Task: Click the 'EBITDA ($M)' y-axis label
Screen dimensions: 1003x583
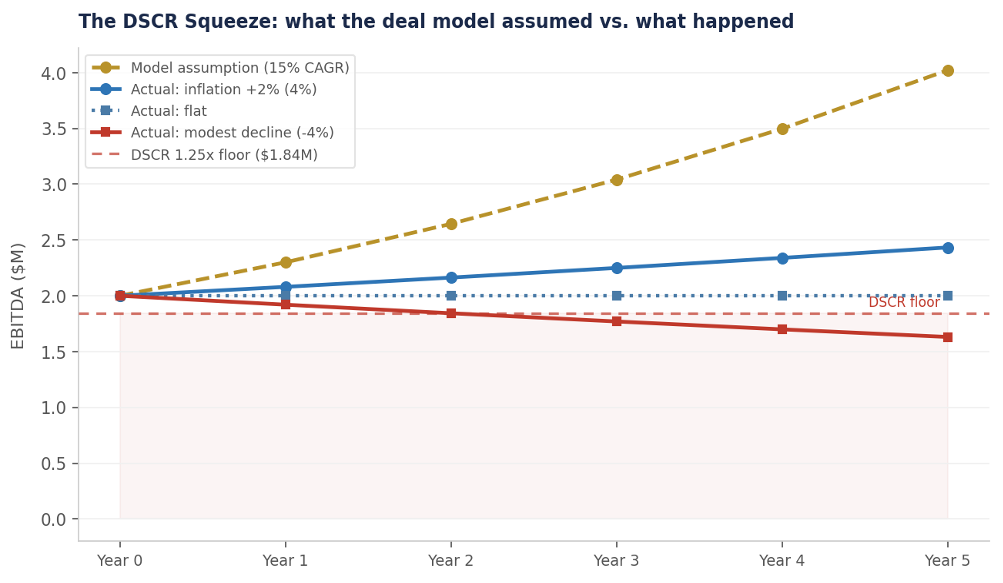Action: point(18,296)
